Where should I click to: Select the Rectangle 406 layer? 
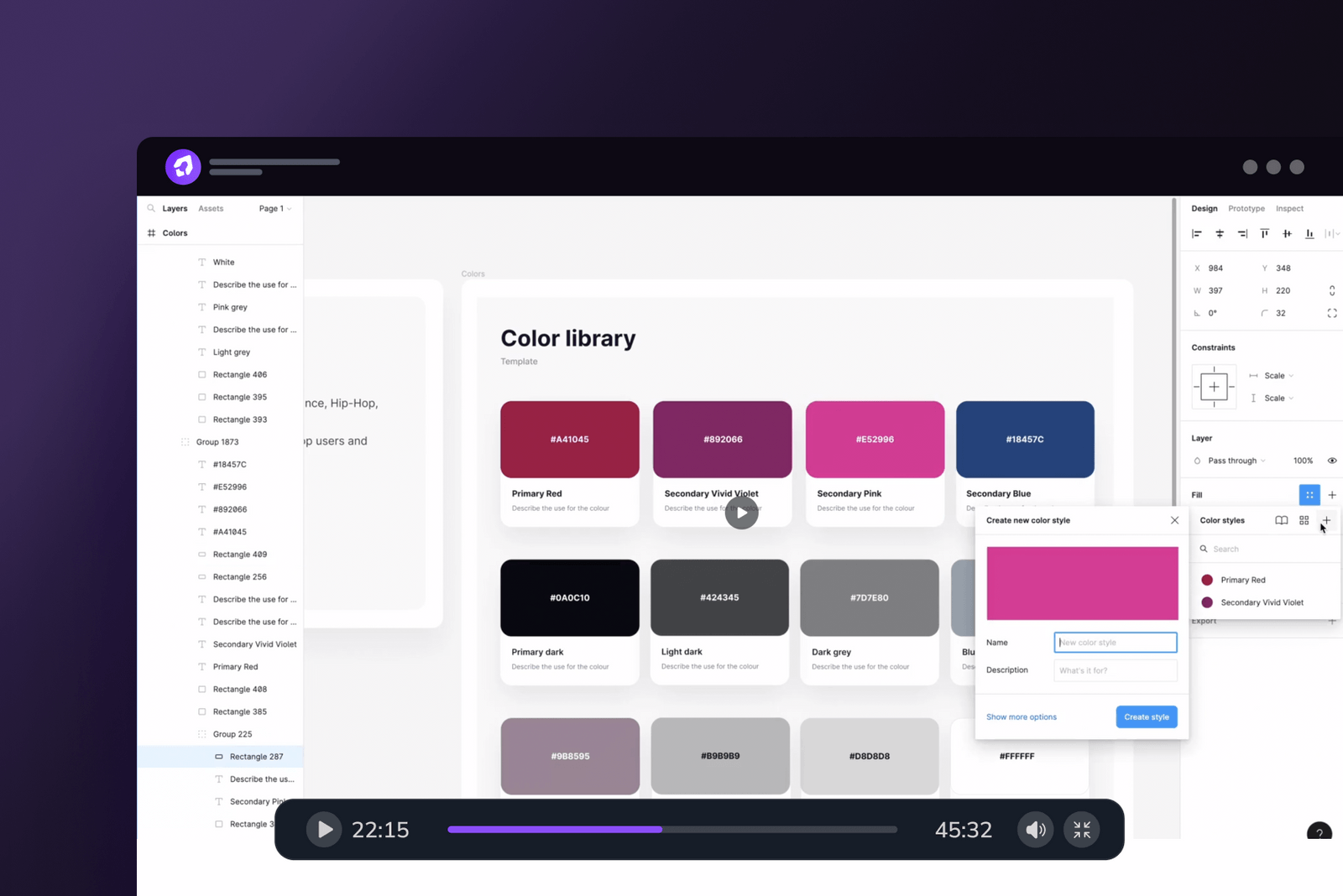tap(220, 375)
